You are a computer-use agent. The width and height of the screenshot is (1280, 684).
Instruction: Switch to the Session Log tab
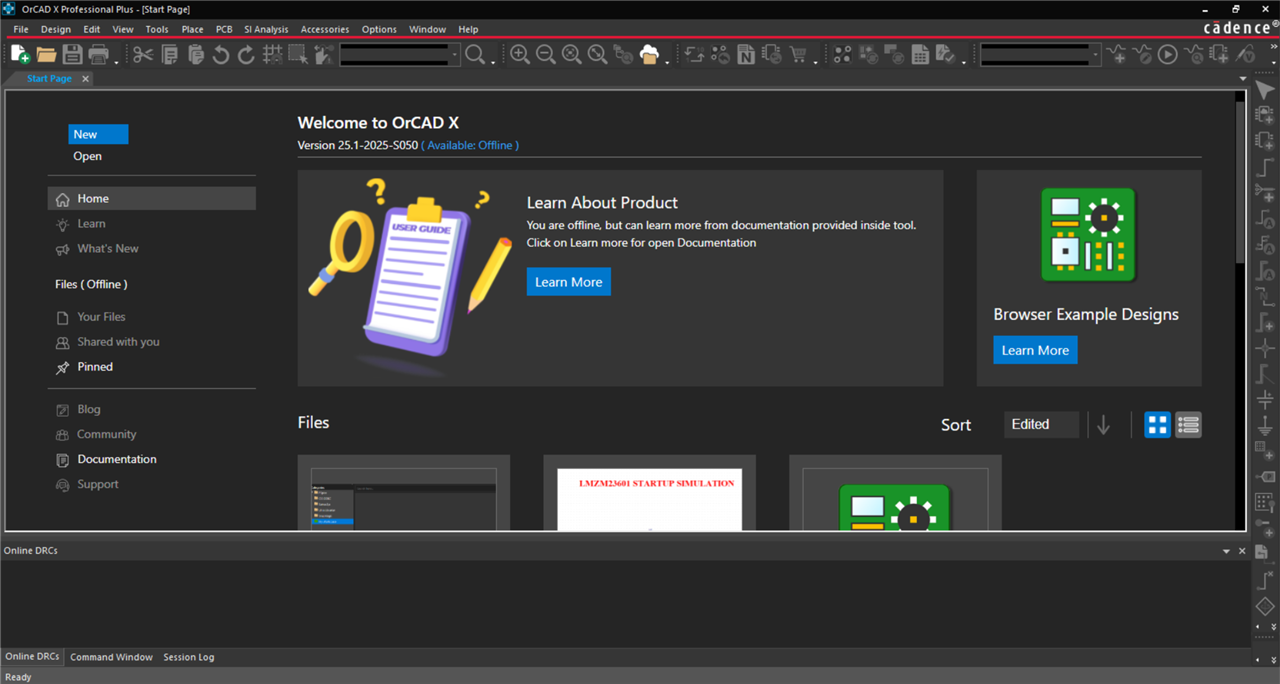coord(189,657)
